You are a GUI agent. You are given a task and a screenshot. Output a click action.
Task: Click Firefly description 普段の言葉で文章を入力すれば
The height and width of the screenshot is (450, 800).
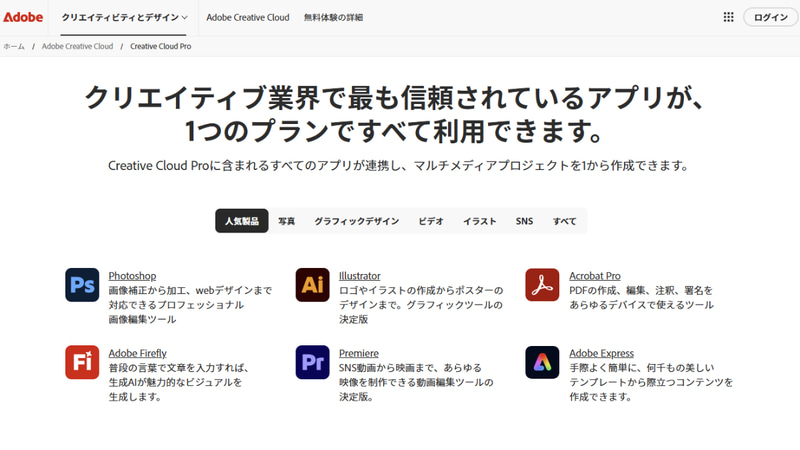[x=180, y=382]
